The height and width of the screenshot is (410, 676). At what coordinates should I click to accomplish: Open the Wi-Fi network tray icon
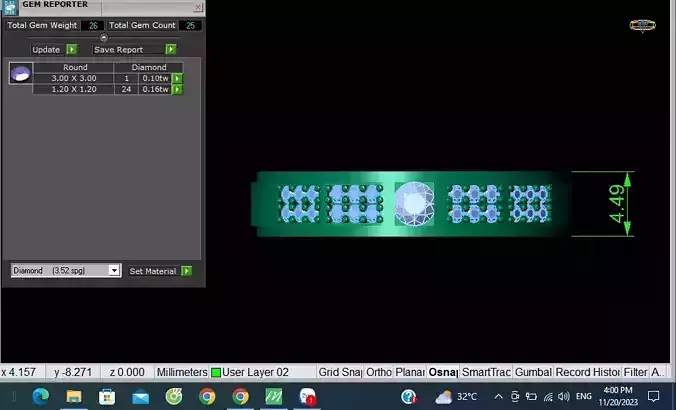pyautogui.click(x=548, y=396)
